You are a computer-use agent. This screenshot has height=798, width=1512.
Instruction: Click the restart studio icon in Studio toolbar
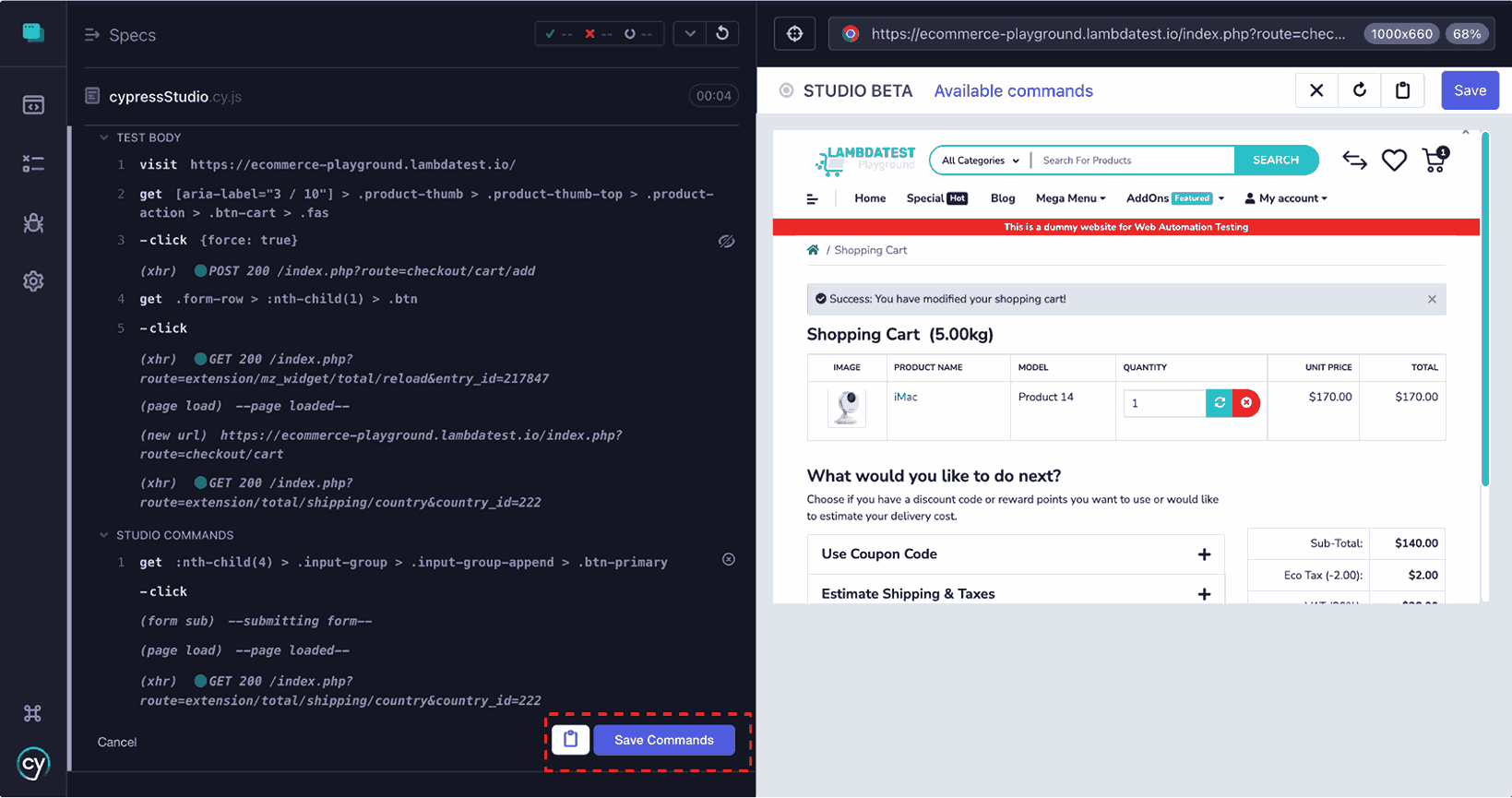1359,90
